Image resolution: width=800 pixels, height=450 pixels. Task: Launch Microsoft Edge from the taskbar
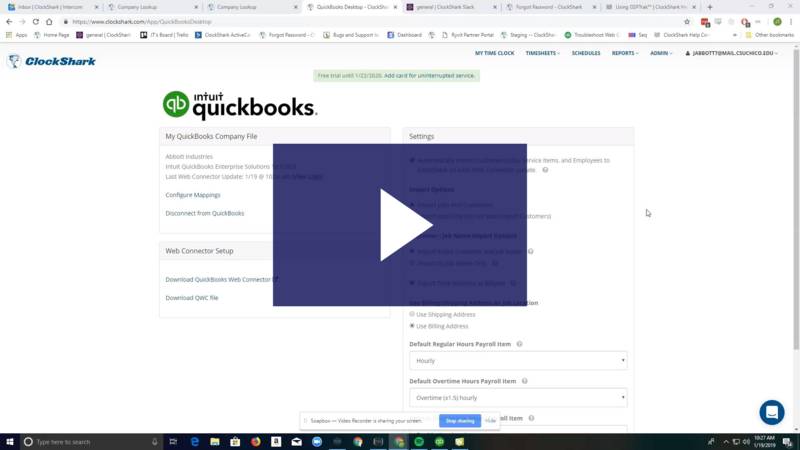click(194, 442)
